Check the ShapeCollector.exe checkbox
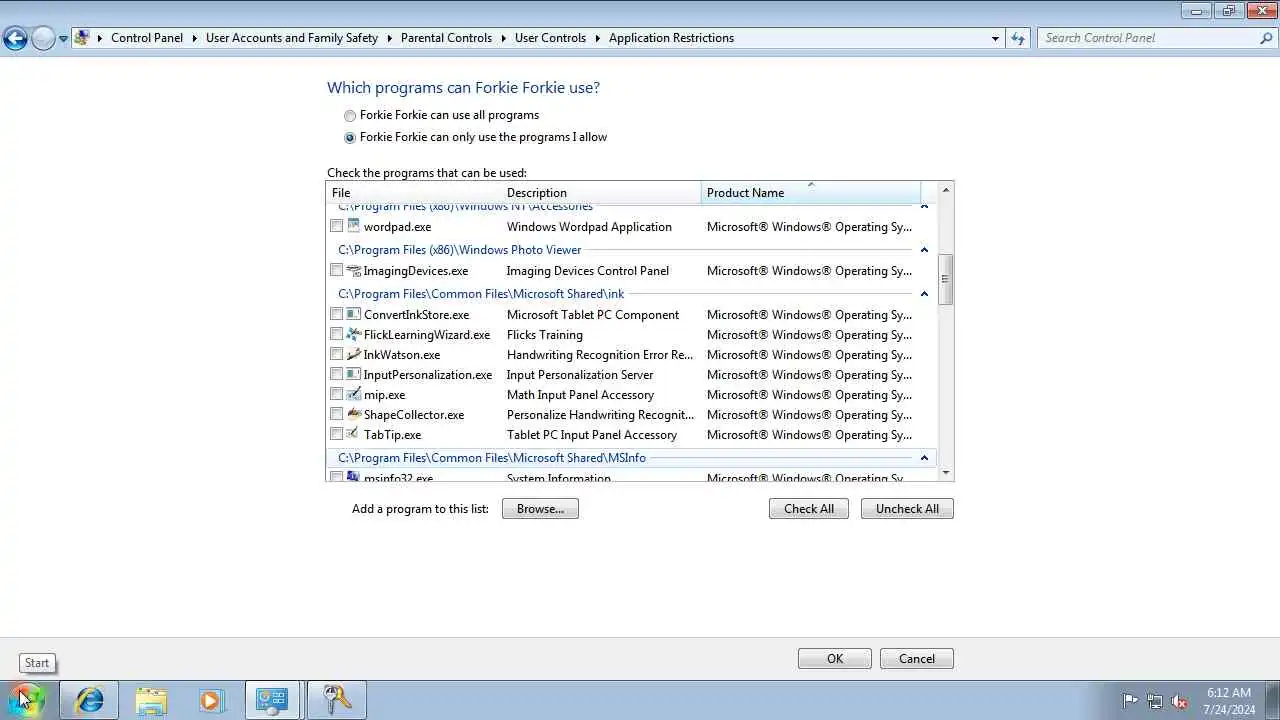Screen dimensions: 1280x720 point(337,414)
